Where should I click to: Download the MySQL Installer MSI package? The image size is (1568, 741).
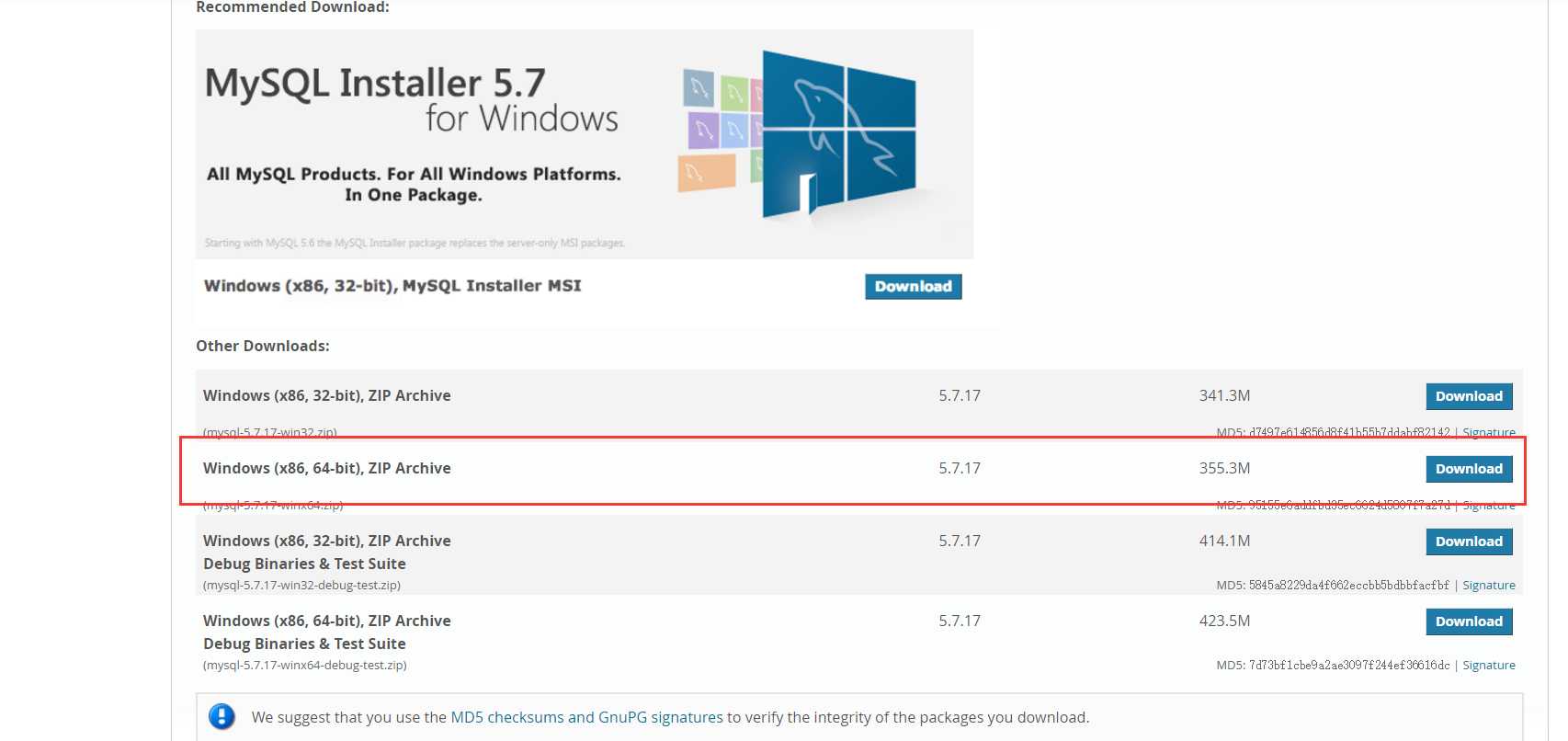[x=913, y=287]
